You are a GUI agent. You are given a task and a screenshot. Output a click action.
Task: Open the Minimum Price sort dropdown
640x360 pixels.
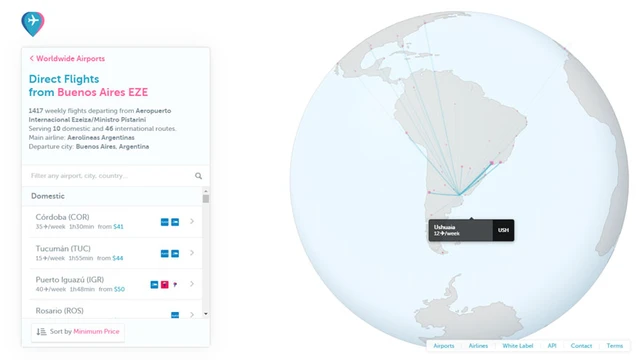pos(96,331)
